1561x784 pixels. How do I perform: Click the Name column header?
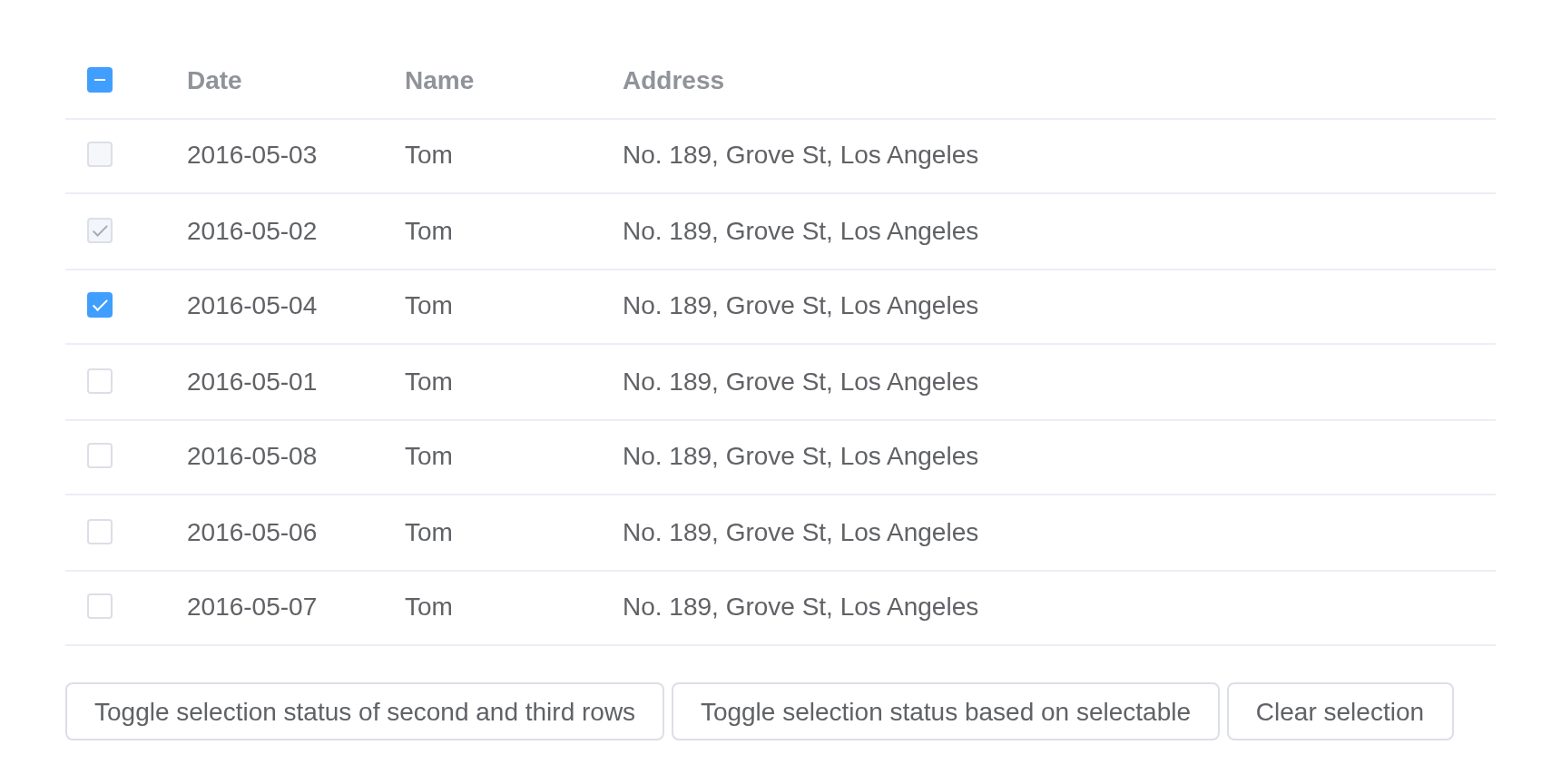tap(439, 81)
